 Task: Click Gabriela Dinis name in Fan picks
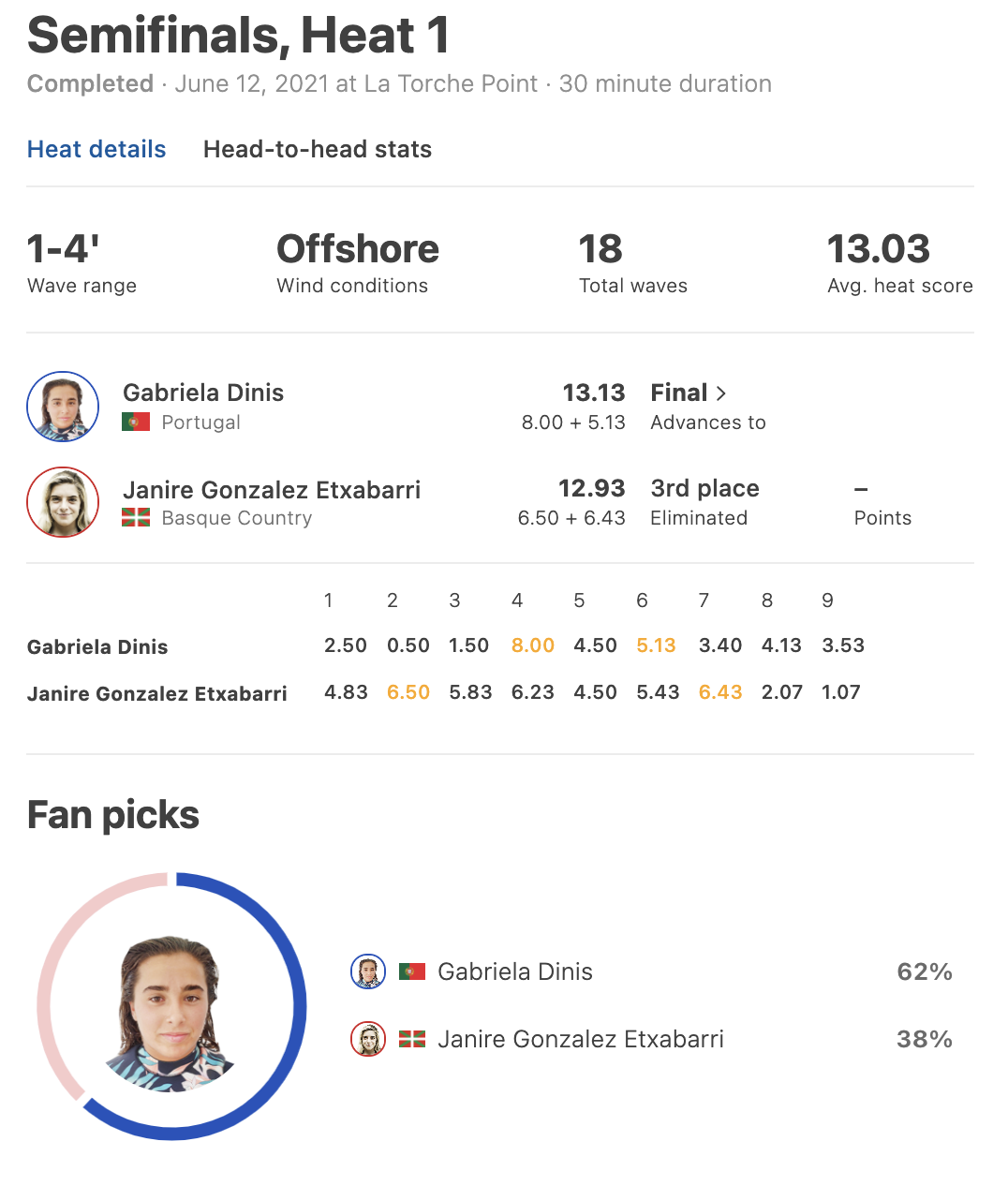coord(515,971)
